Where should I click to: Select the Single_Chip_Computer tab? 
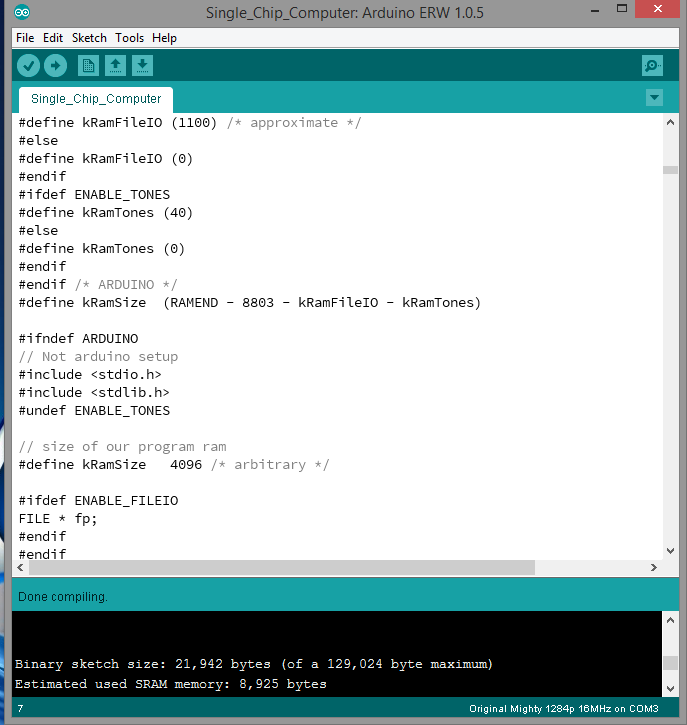[x=96, y=99]
